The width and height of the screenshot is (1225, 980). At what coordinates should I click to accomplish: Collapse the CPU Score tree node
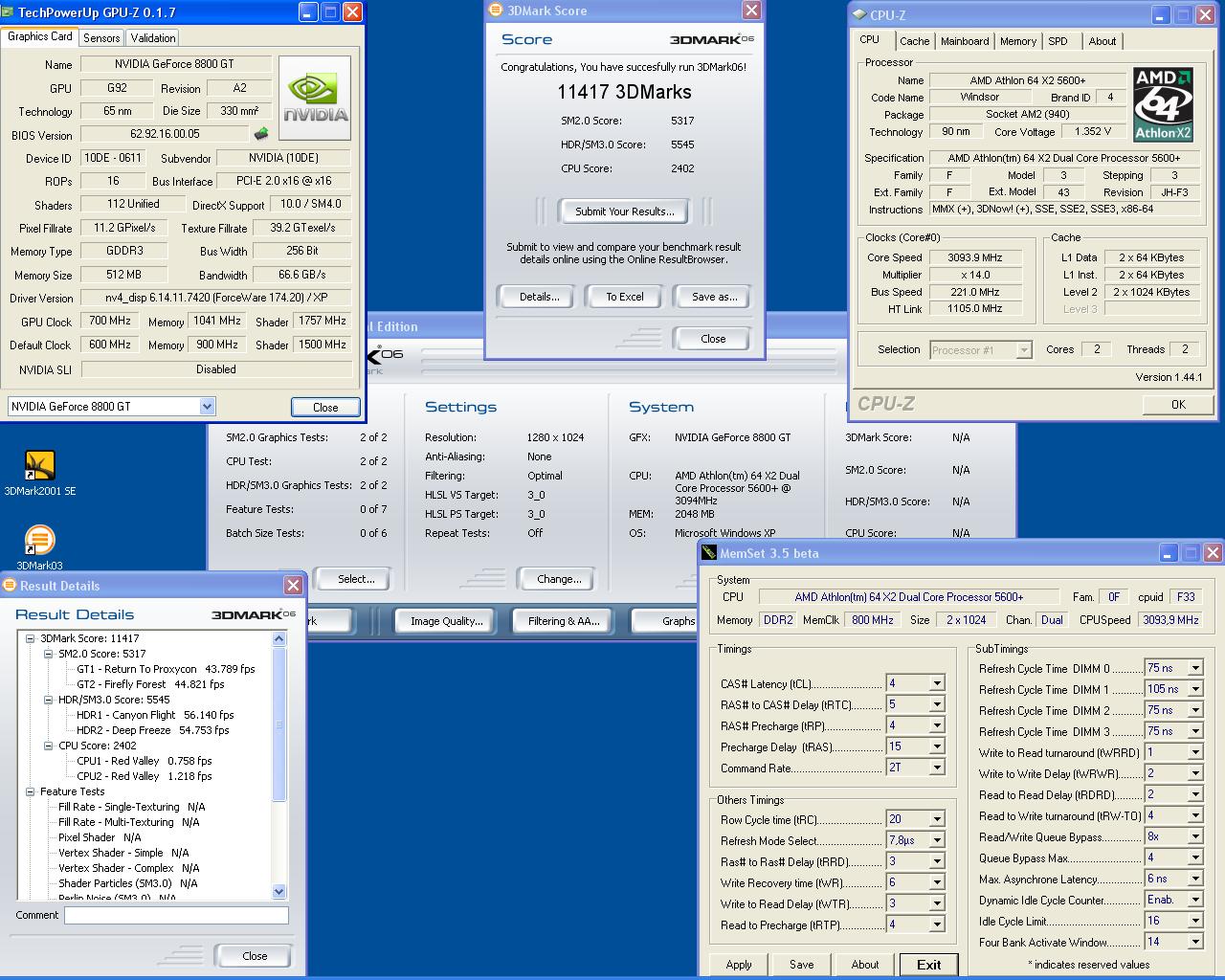(x=48, y=746)
